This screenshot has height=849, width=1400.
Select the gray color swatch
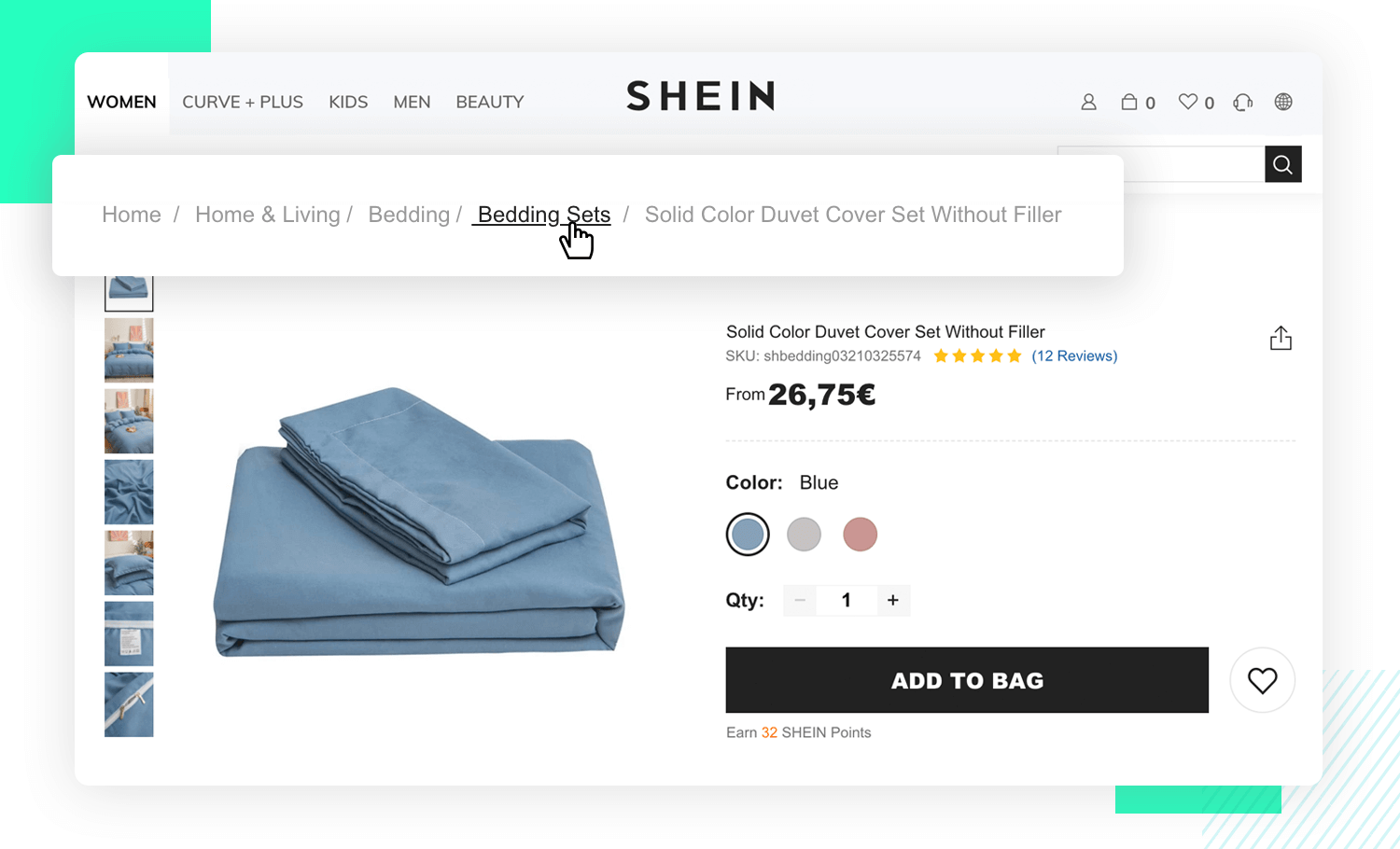coord(804,535)
